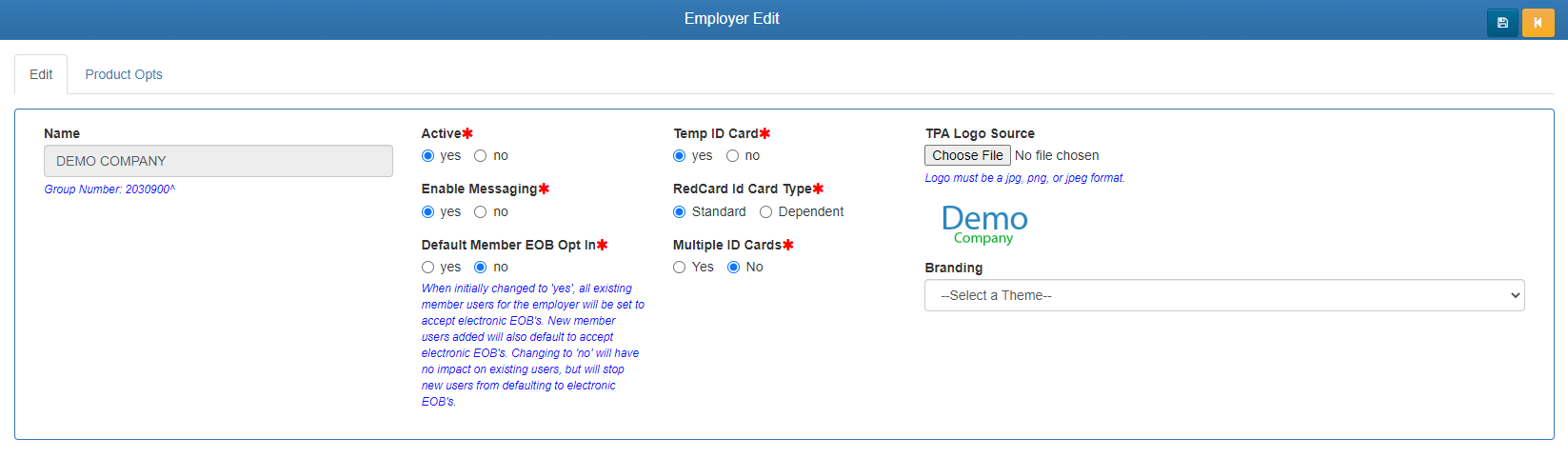Choose Dependent RedCard Id Card Type
The height and width of the screenshot is (458, 1568).
[x=765, y=212]
